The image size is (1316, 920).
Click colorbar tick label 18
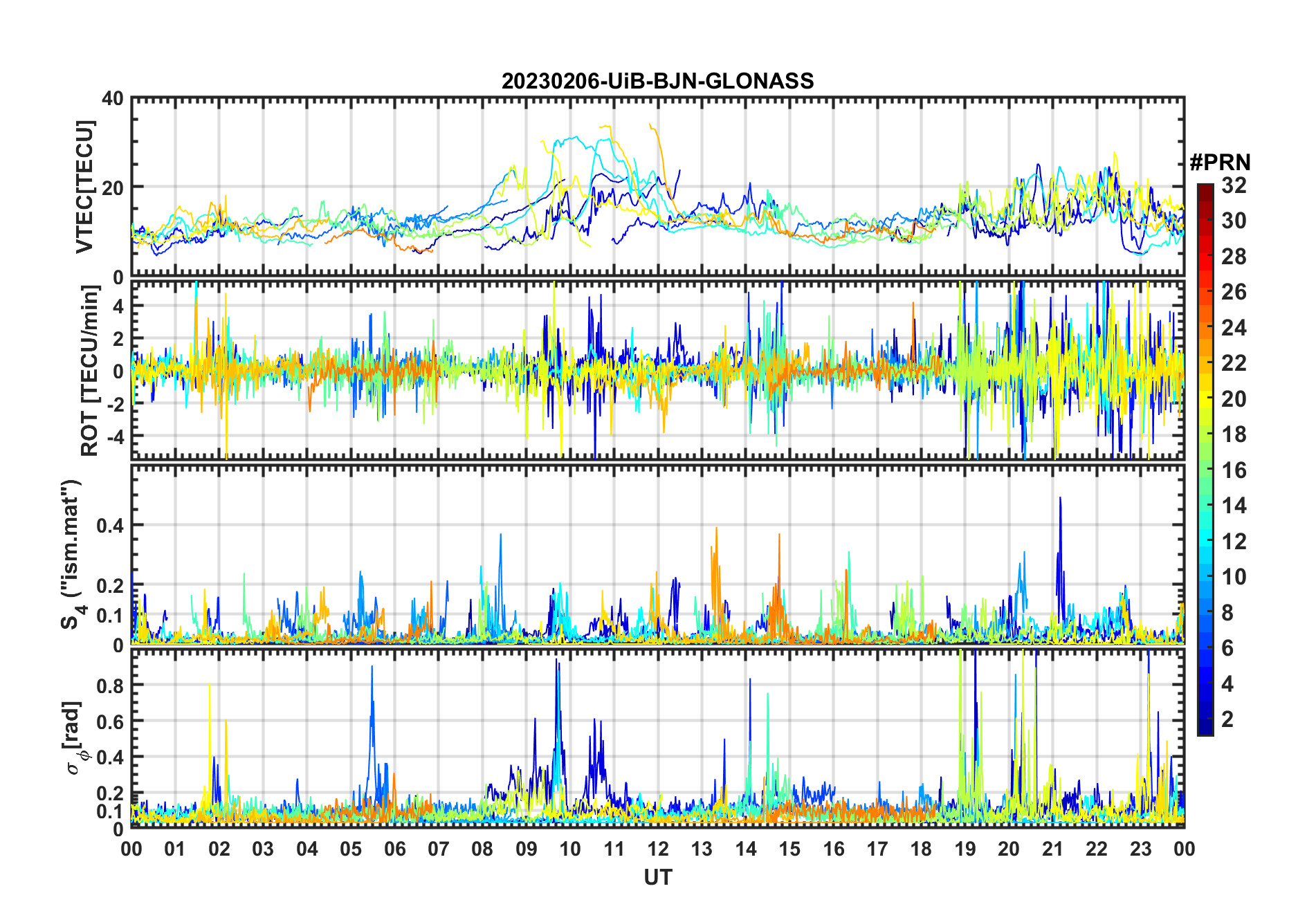(1234, 434)
